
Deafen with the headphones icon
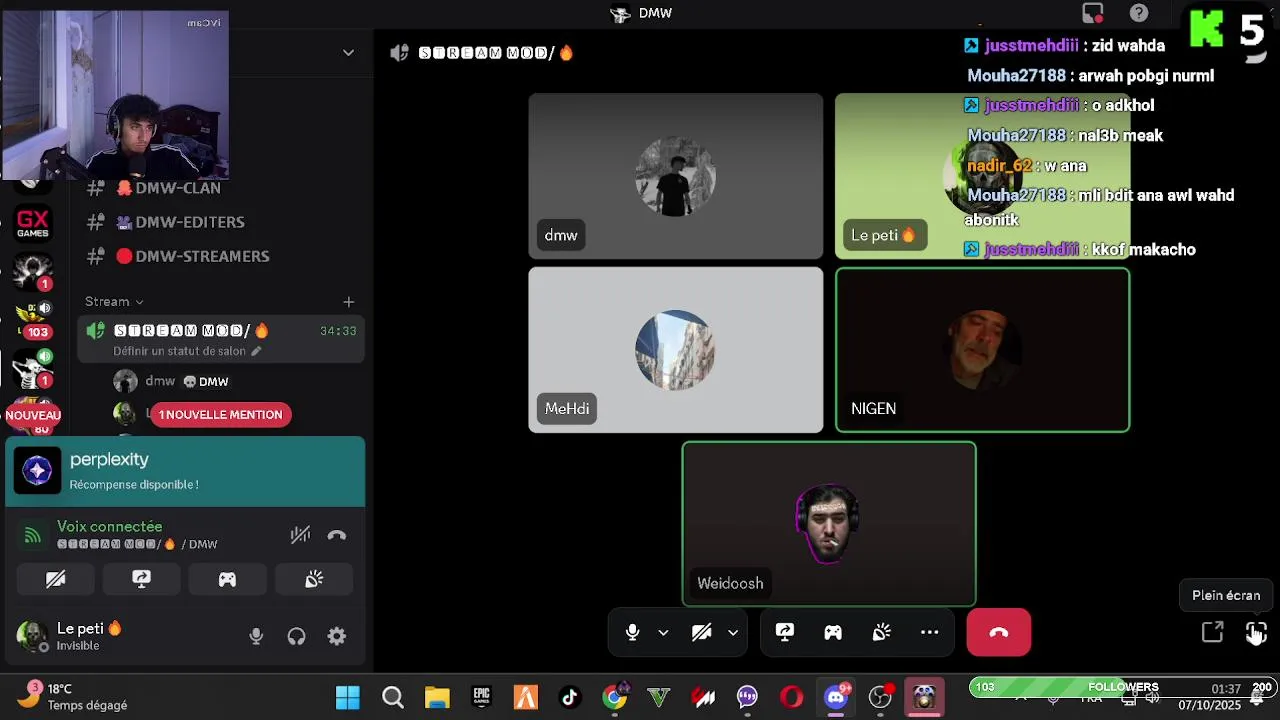point(296,636)
